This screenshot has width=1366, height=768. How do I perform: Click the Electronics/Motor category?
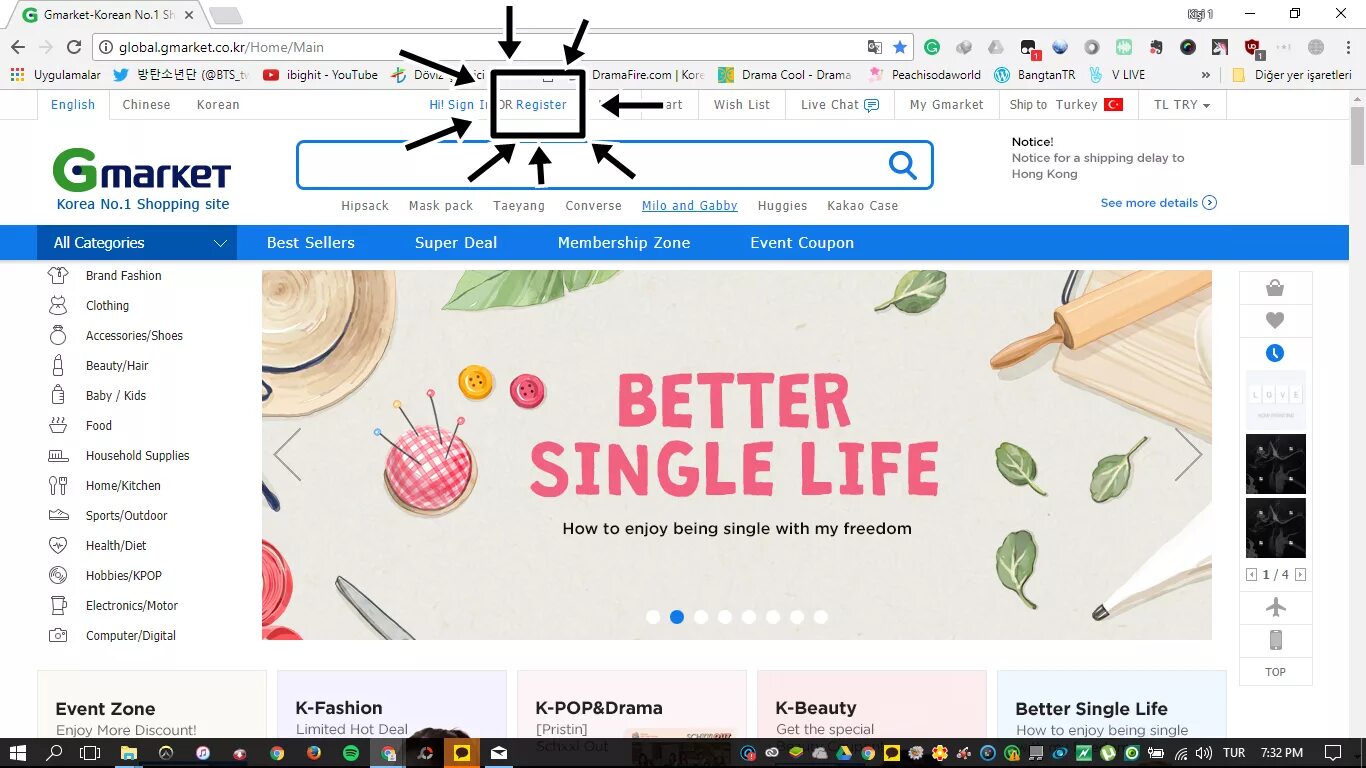click(x=132, y=605)
